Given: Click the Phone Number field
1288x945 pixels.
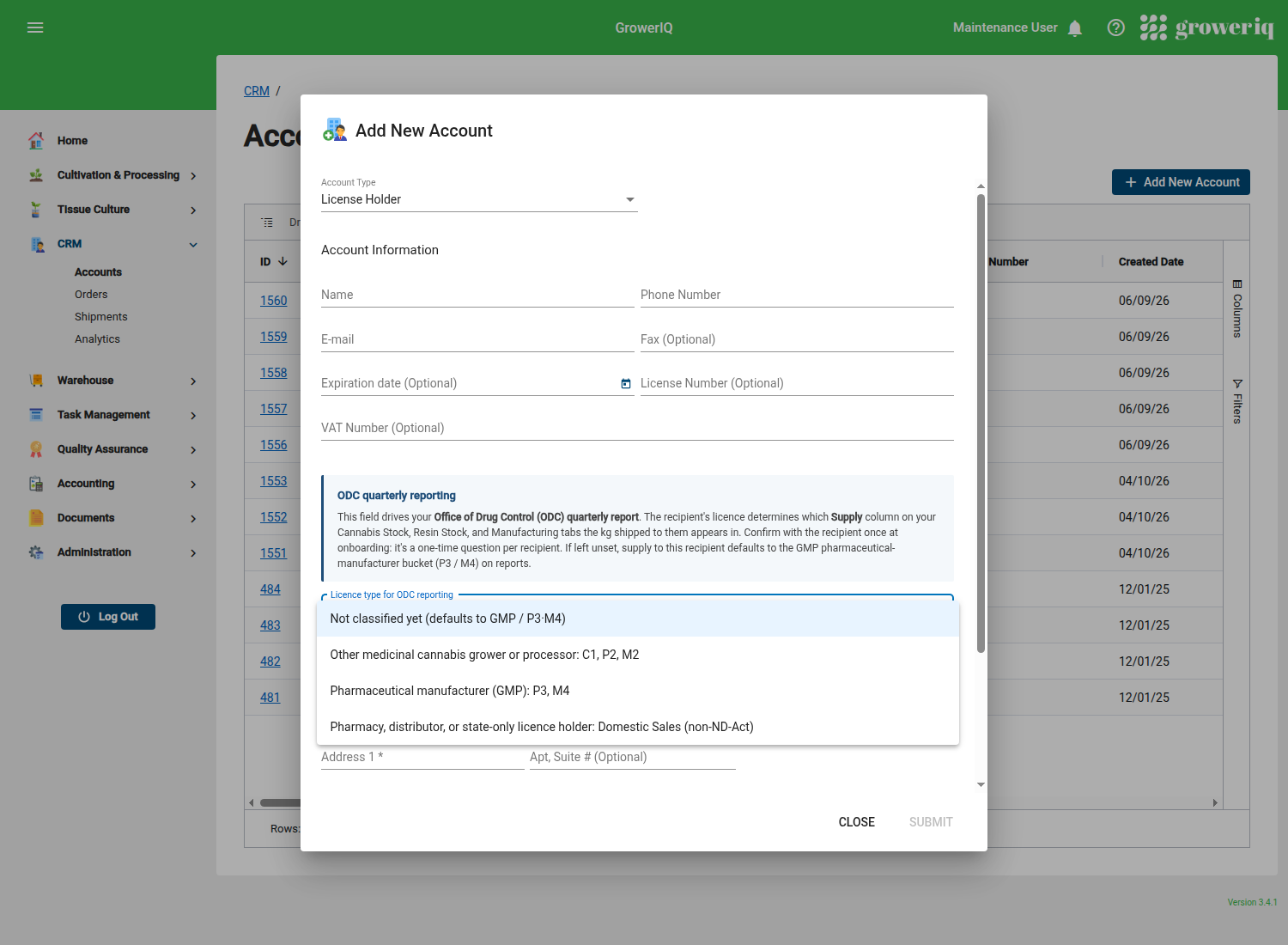Looking at the screenshot, I should 797,295.
